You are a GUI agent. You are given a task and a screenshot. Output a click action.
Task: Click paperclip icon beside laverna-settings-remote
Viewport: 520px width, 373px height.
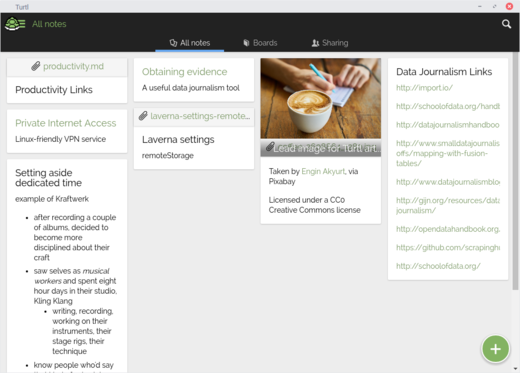click(x=143, y=116)
